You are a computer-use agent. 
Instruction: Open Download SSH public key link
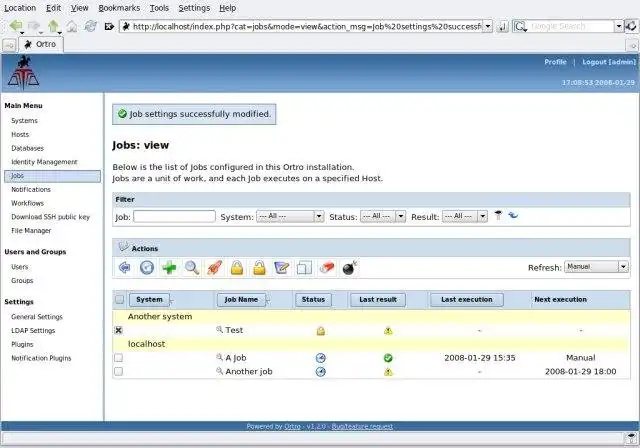(51, 217)
